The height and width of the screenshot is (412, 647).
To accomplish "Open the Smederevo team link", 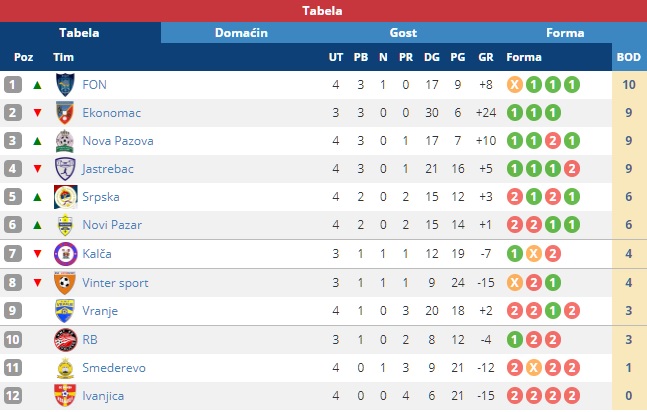I will point(114,368).
